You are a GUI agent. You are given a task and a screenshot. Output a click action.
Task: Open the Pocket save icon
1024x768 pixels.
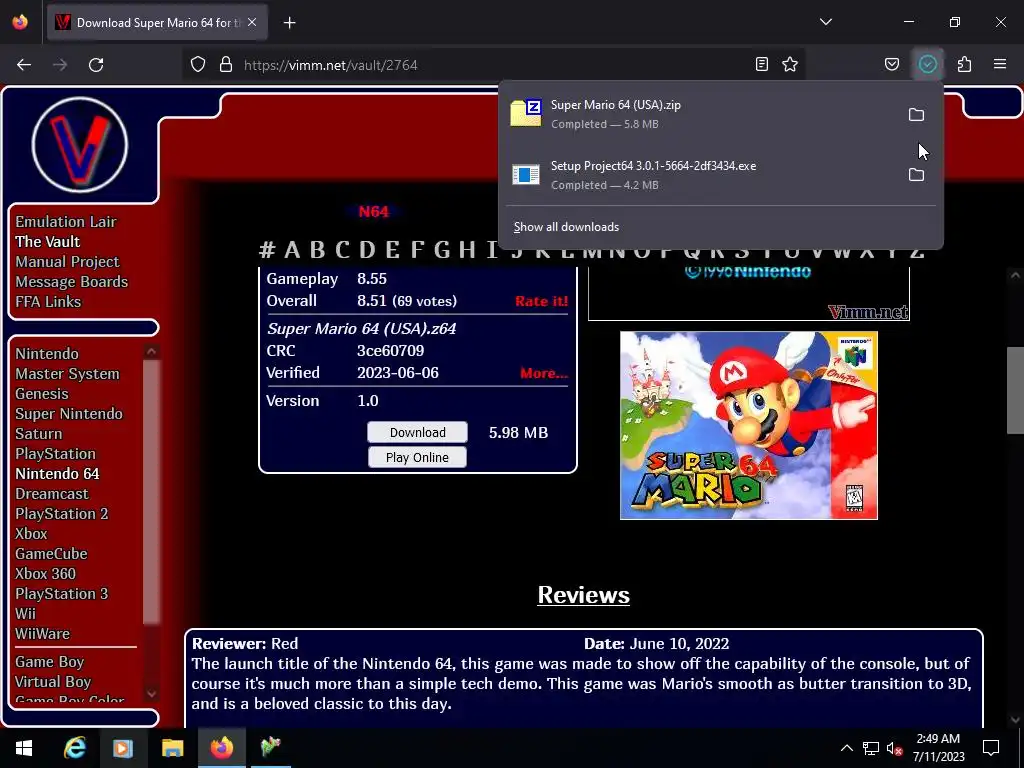(891, 64)
